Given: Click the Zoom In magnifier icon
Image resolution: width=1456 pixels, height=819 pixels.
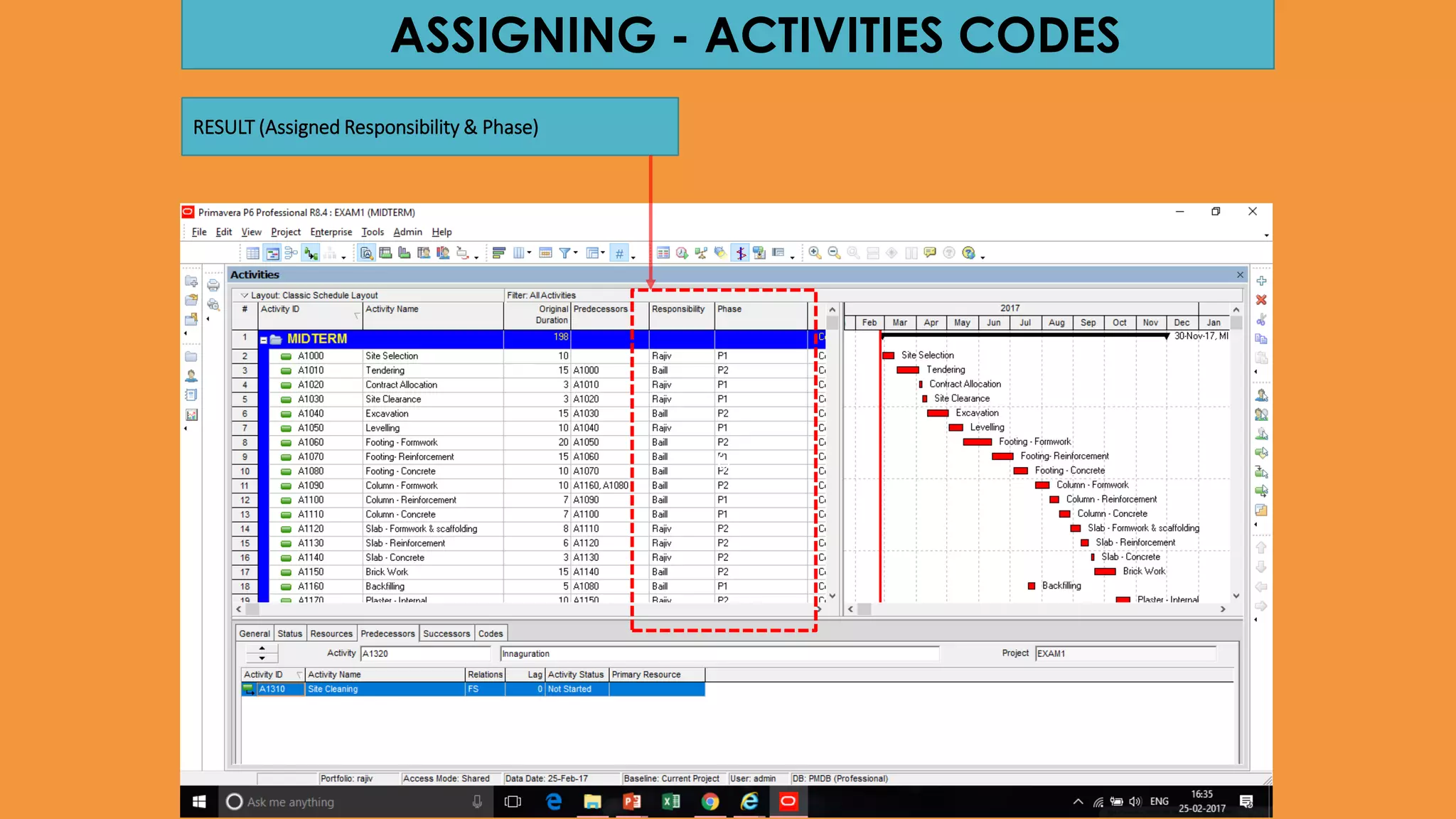Looking at the screenshot, I should [x=815, y=253].
